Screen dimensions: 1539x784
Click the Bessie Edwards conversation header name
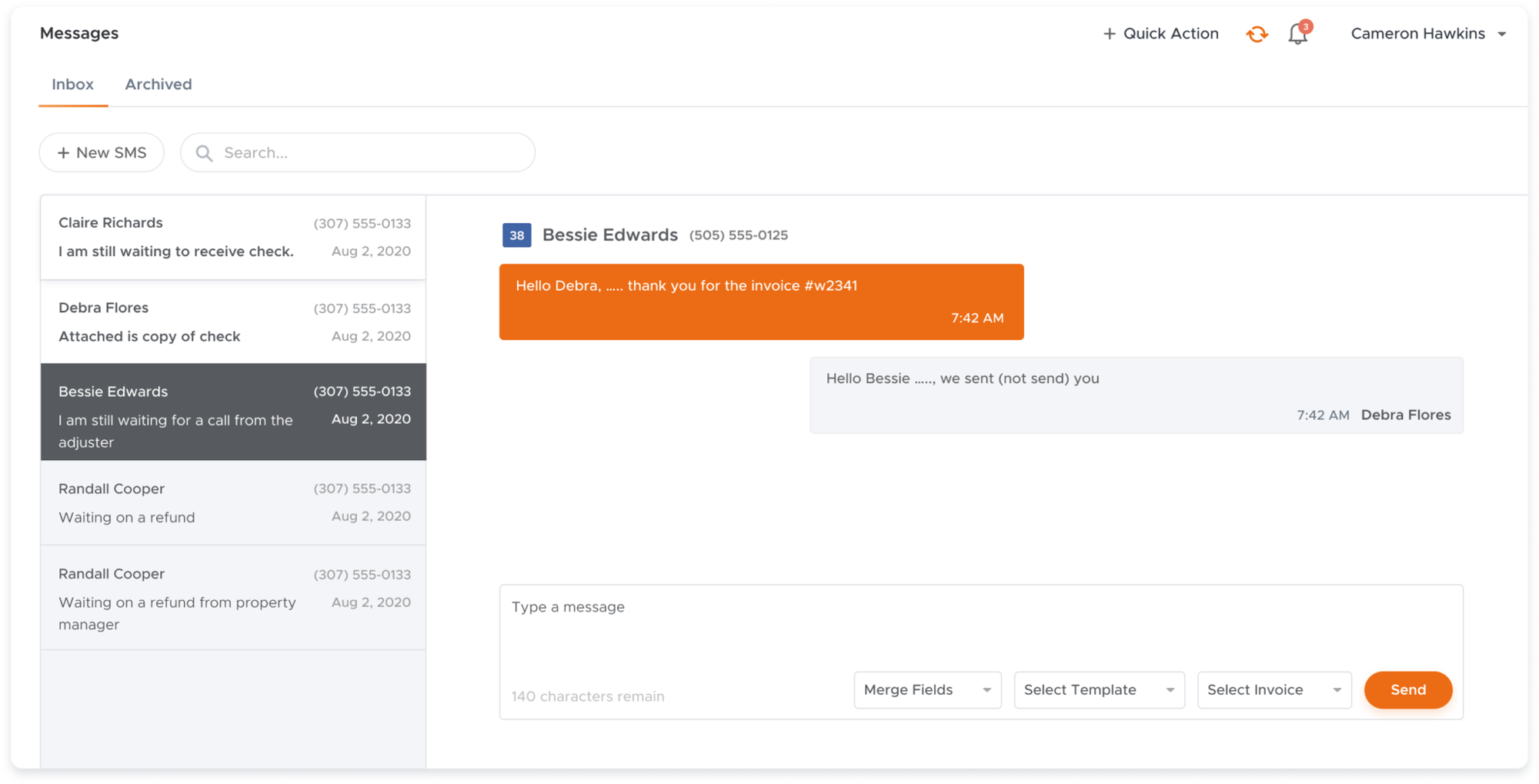[x=610, y=235]
